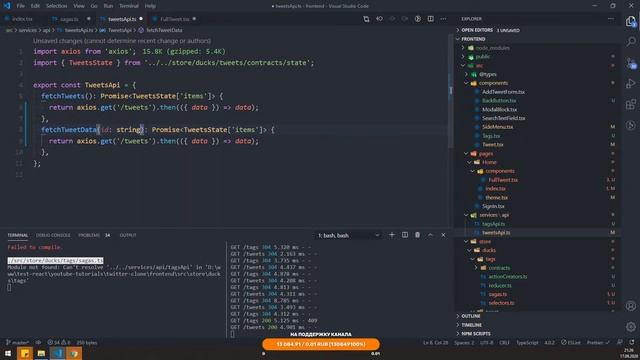
Task: Click the ESLint status bar item
Action: pos(571,342)
